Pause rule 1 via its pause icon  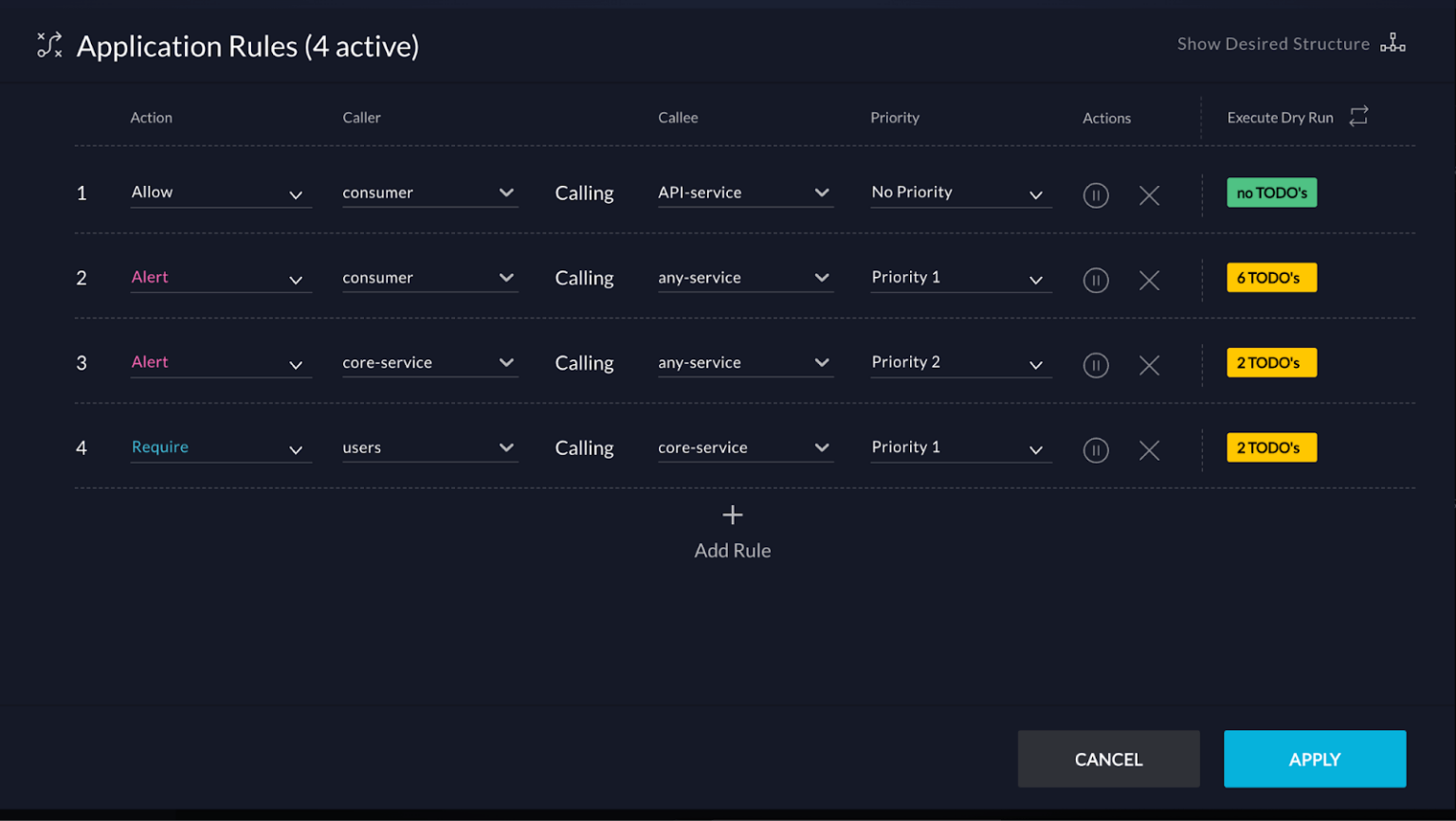coord(1097,195)
